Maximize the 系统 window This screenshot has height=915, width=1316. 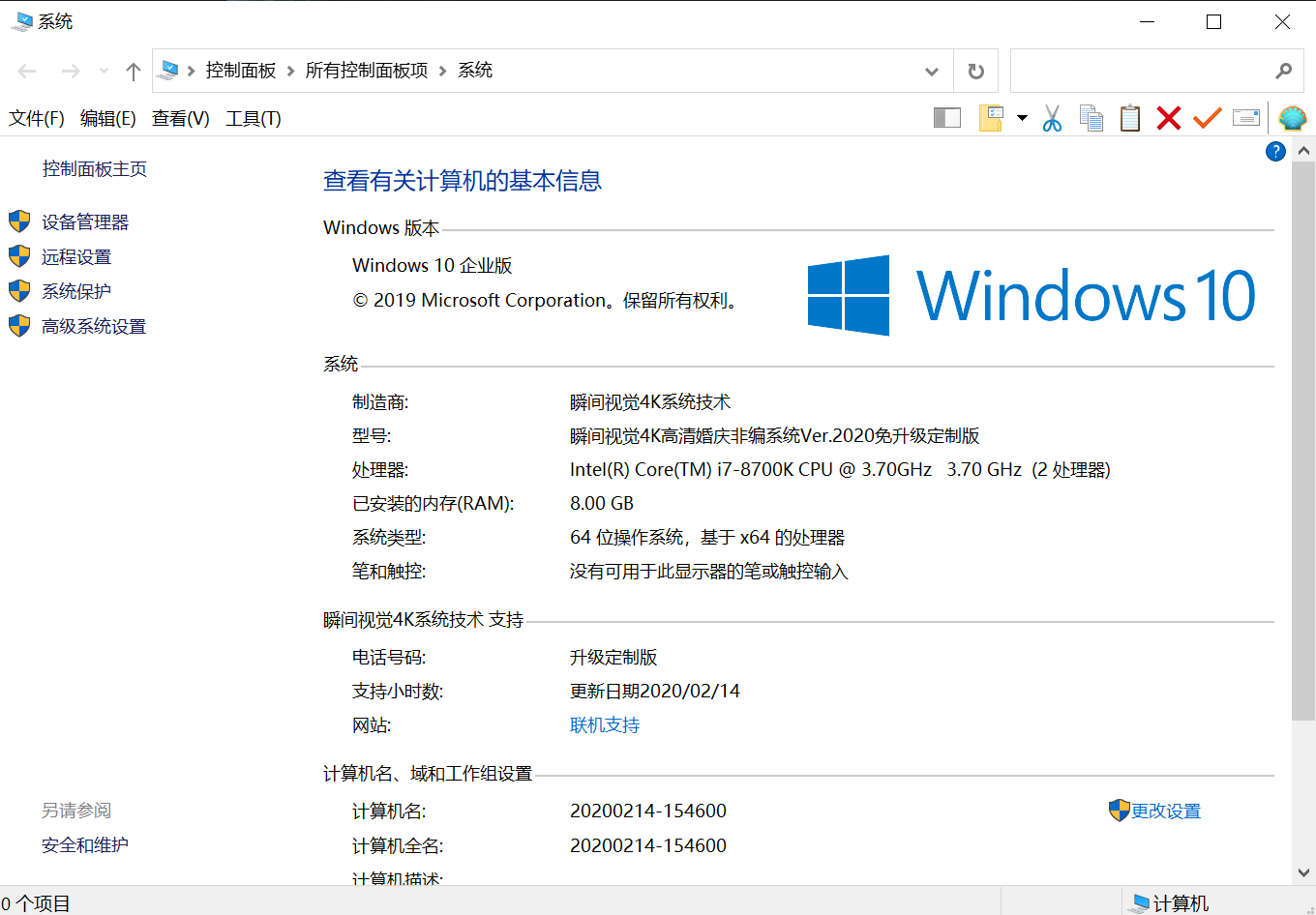(x=1214, y=21)
